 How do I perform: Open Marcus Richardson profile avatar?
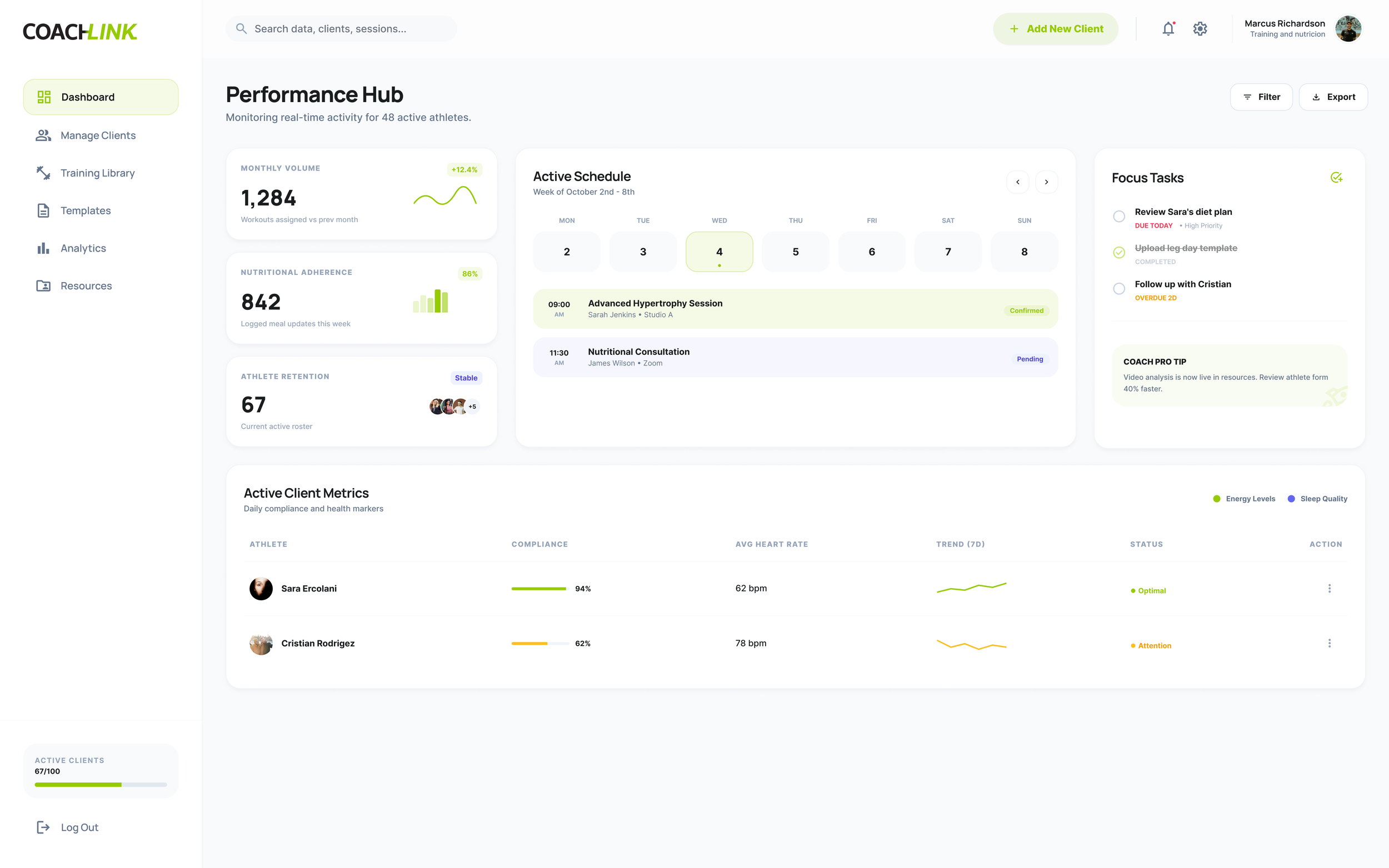pos(1348,29)
